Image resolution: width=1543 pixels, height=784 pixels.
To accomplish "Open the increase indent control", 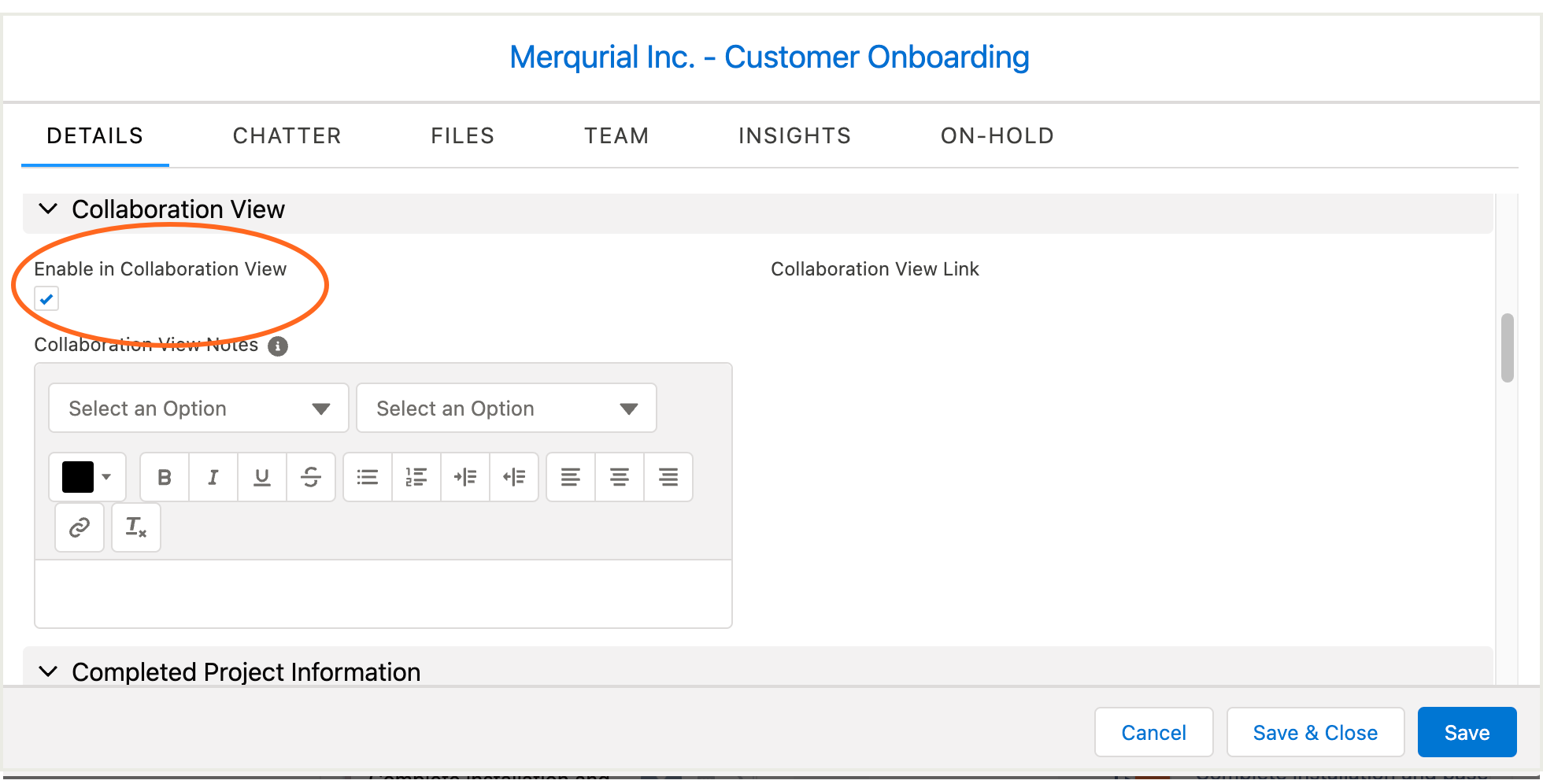I will [x=465, y=476].
